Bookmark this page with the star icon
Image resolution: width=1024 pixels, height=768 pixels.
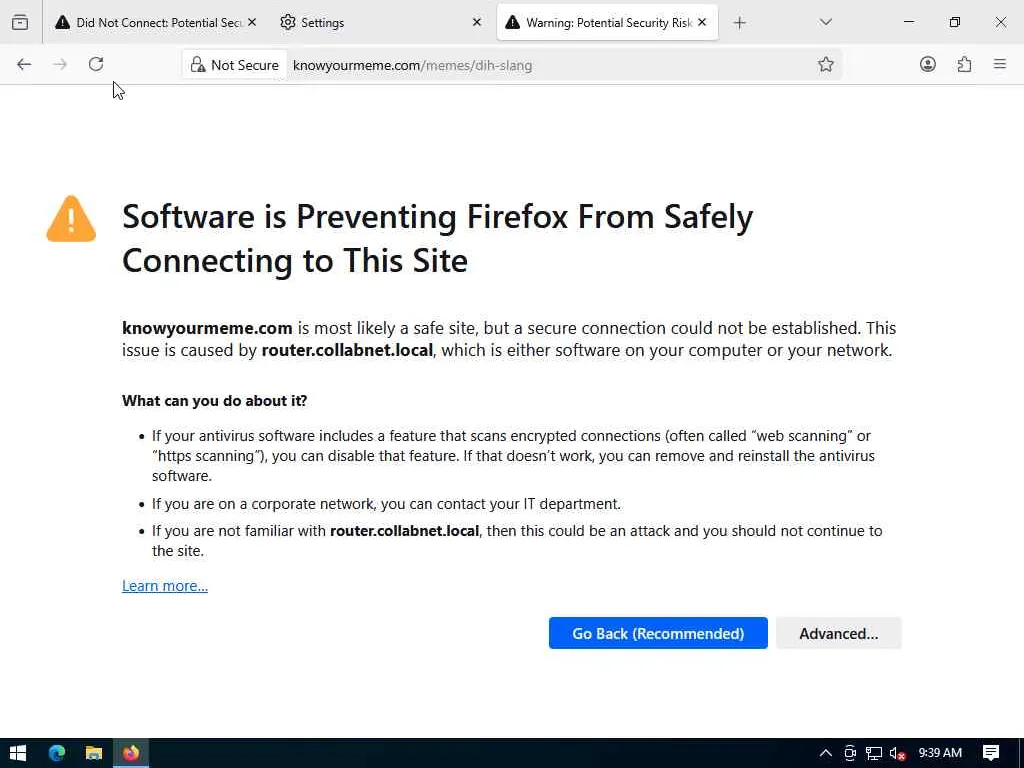[826, 65]
